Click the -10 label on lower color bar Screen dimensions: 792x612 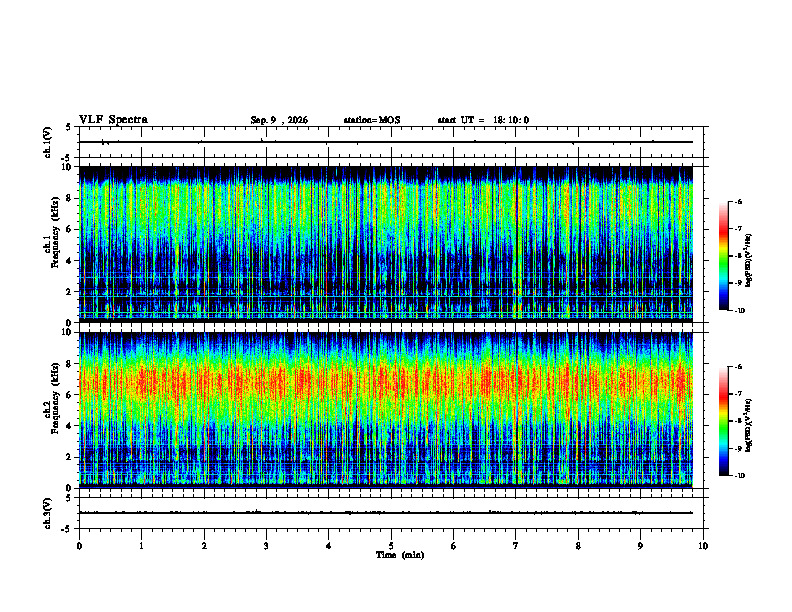739,475
